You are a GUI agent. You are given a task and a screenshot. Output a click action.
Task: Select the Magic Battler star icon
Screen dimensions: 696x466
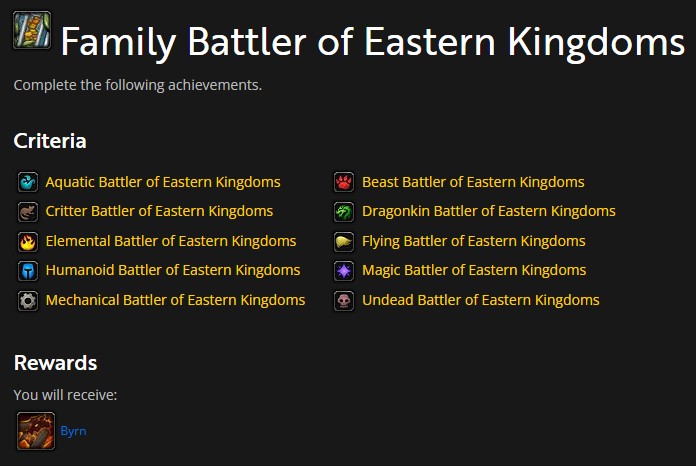click(x=344, y=271)
